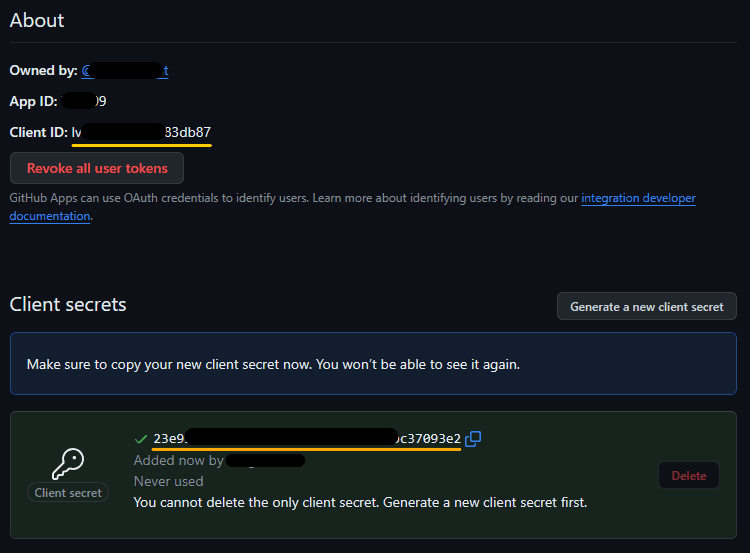Open the owner profile link after Owned by
Viewport: 750px width, 553px height.
click(x=125, y=71)
